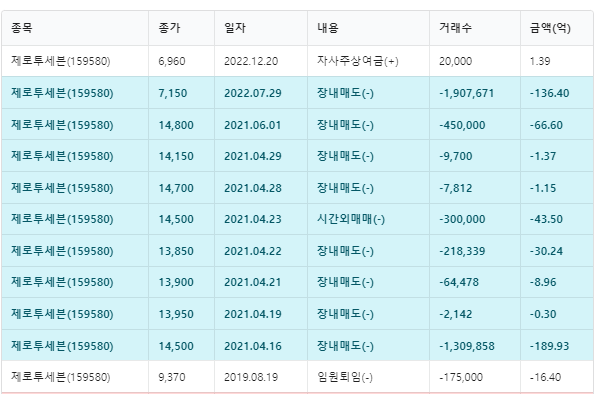Select closing price 14,150
The height and width of the screenshot is (394, 599).
(176, 156)
